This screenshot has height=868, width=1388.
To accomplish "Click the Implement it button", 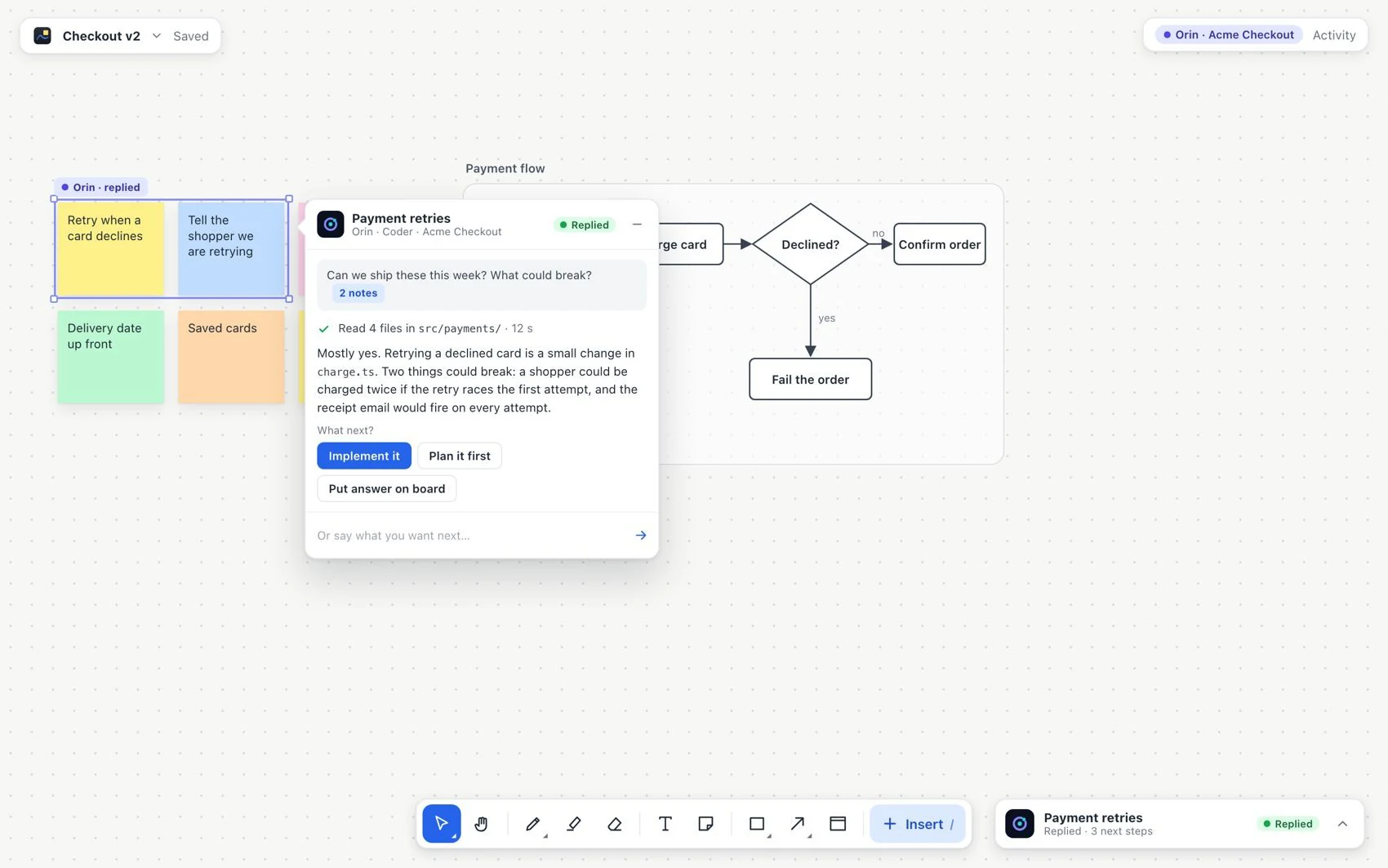I will (364, 456).
